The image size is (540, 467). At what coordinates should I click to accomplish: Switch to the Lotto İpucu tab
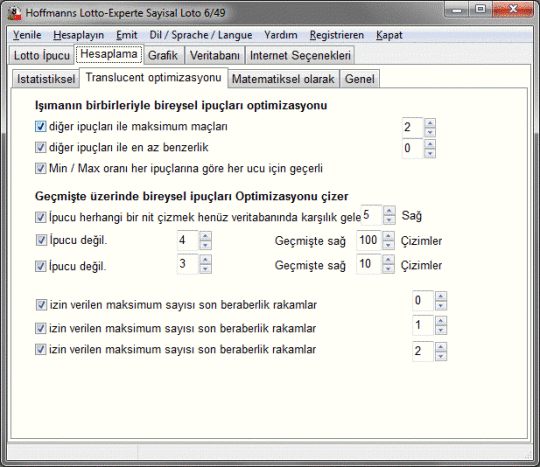(41, 55)
